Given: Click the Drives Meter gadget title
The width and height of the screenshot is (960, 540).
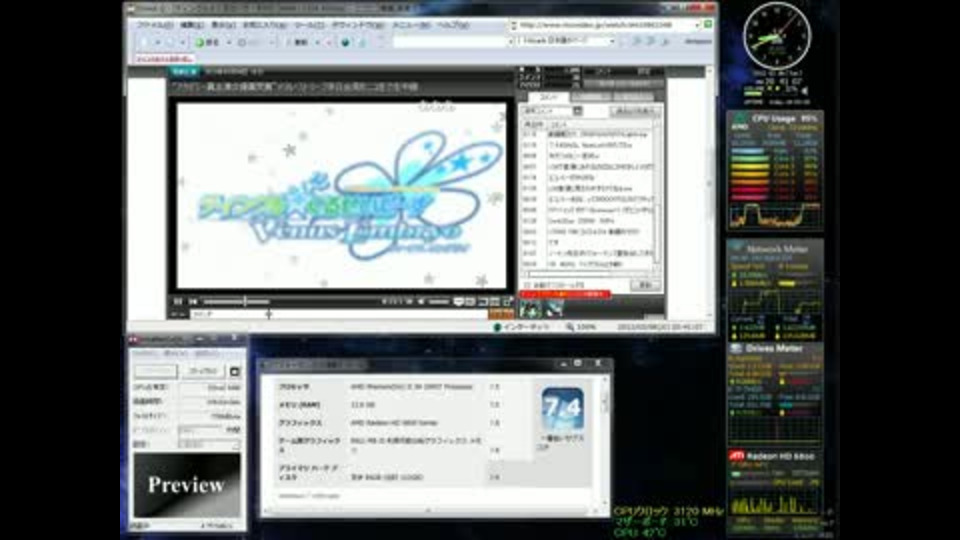Looking at the screenshot, I should tap(774, 348).
